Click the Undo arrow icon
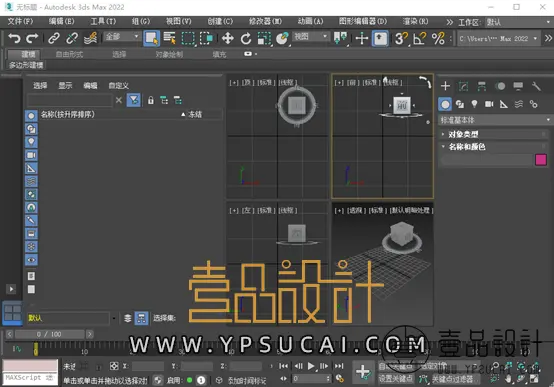Viewport: 554px width, 387px height. tap(14, 38)
